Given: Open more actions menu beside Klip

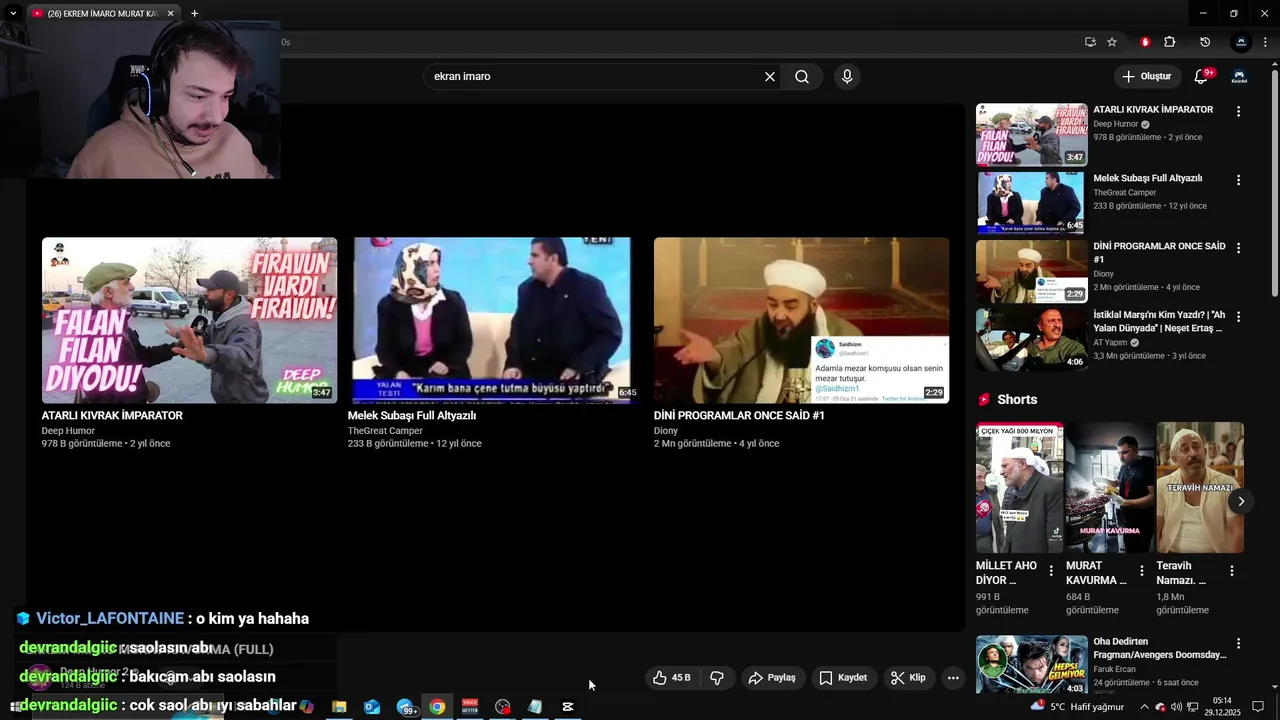Looking at the screenshot, I should point(953,677).
